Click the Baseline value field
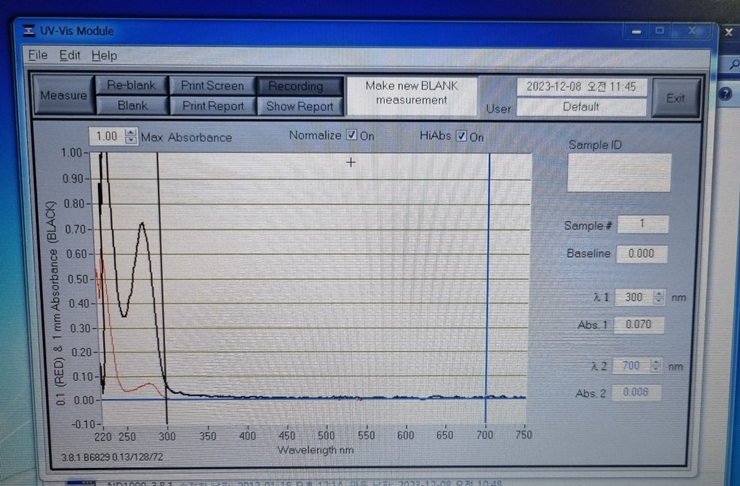This screenshot has height=486, width=740. 641,254
